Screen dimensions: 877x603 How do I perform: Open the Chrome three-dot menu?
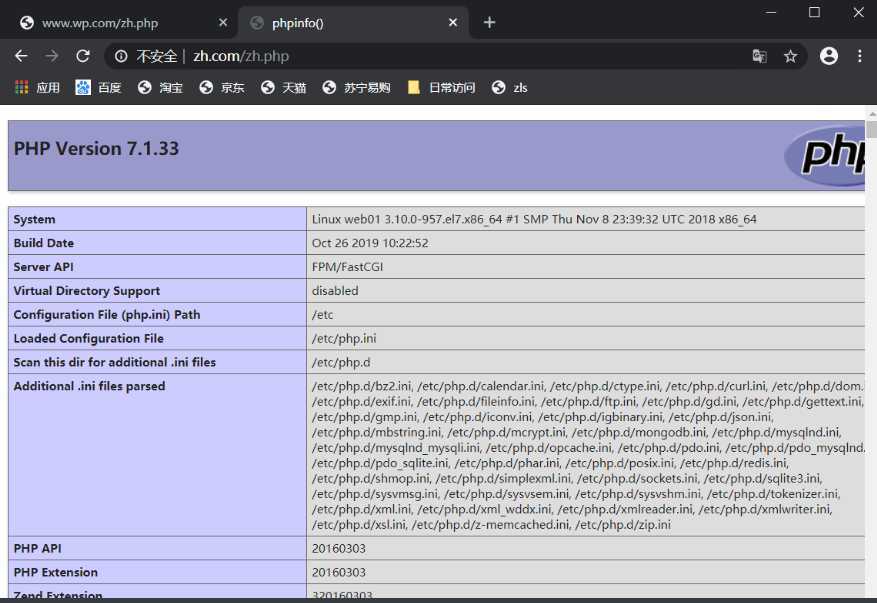860,55
